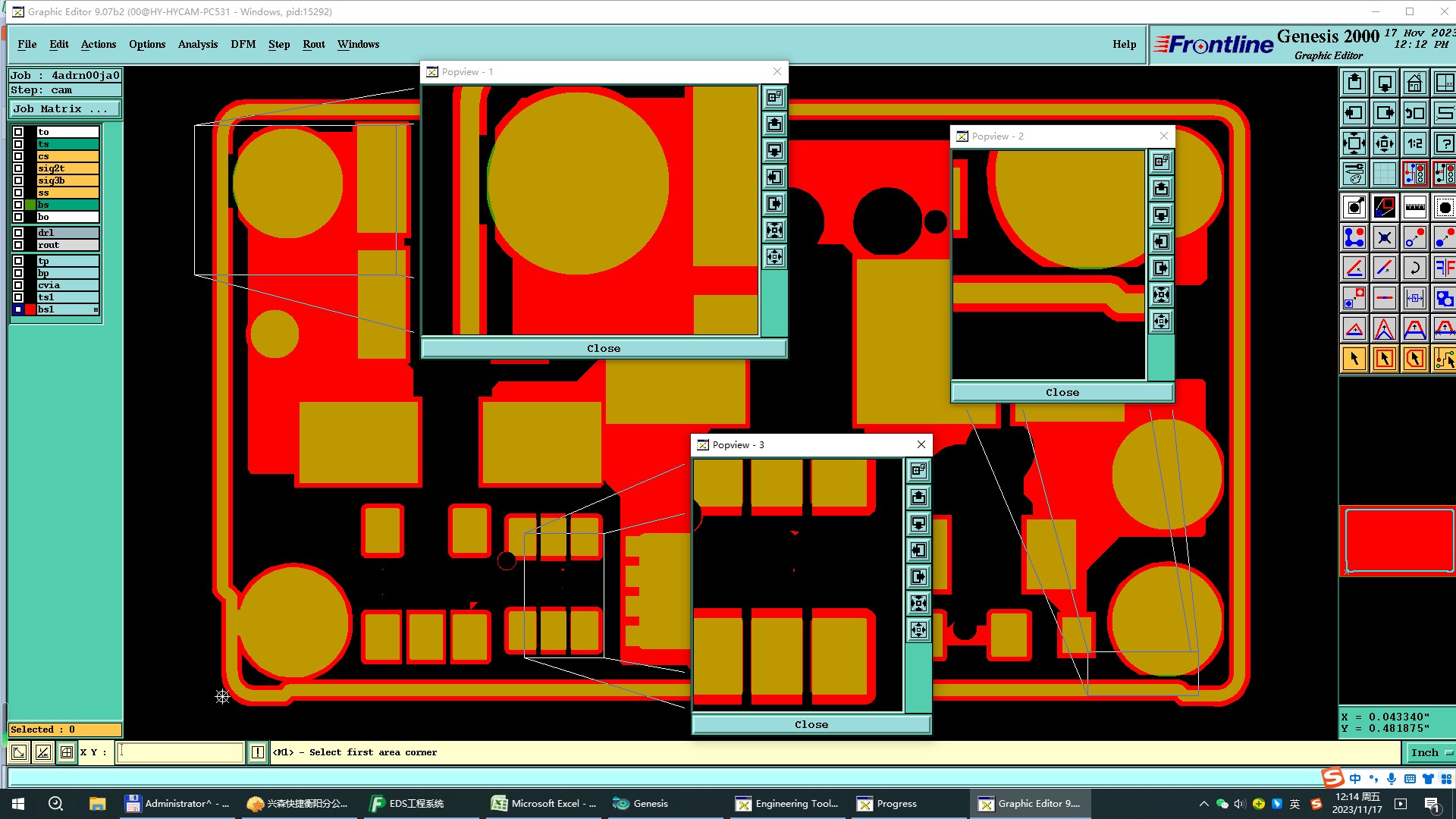
Task: Expand the small marker on bs1 row
Action: [x=96, y=309]
